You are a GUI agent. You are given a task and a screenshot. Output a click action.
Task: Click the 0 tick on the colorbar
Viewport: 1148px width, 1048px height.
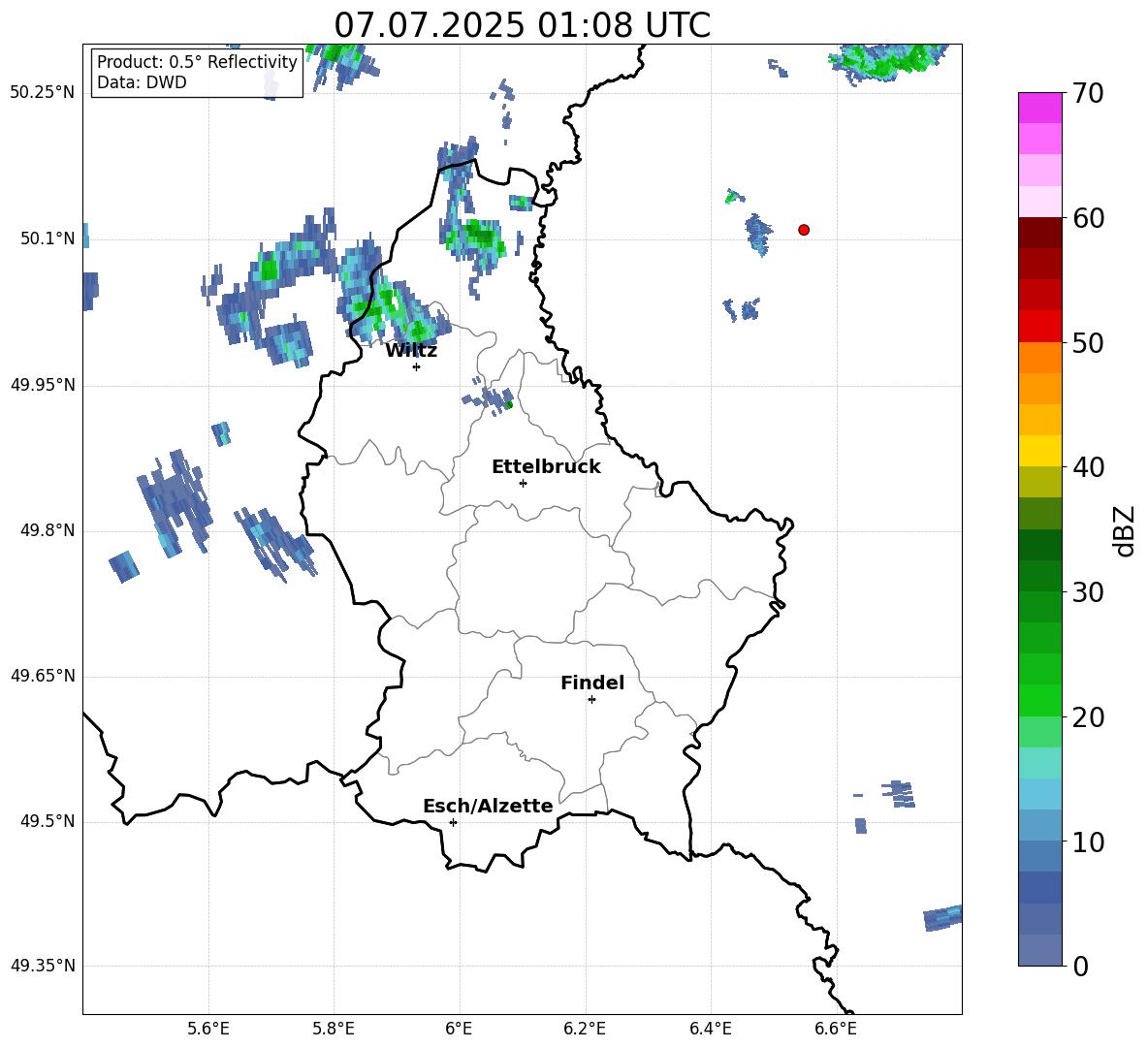point(1080,966)
